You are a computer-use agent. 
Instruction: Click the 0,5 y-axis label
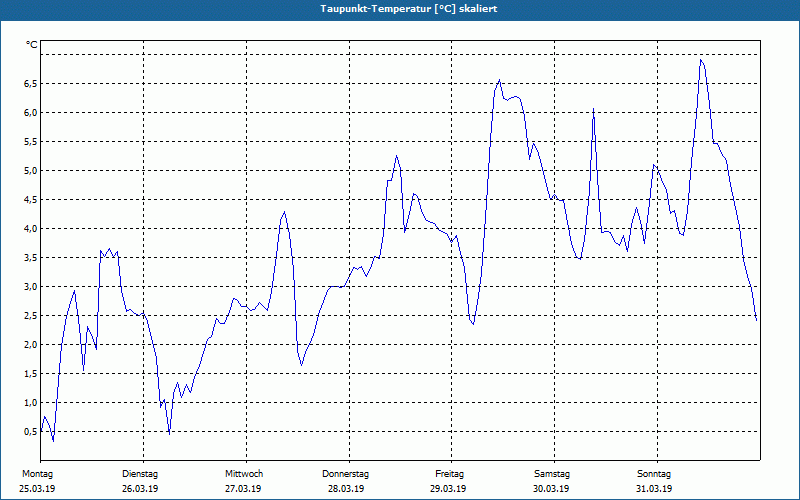click(31, 432)
